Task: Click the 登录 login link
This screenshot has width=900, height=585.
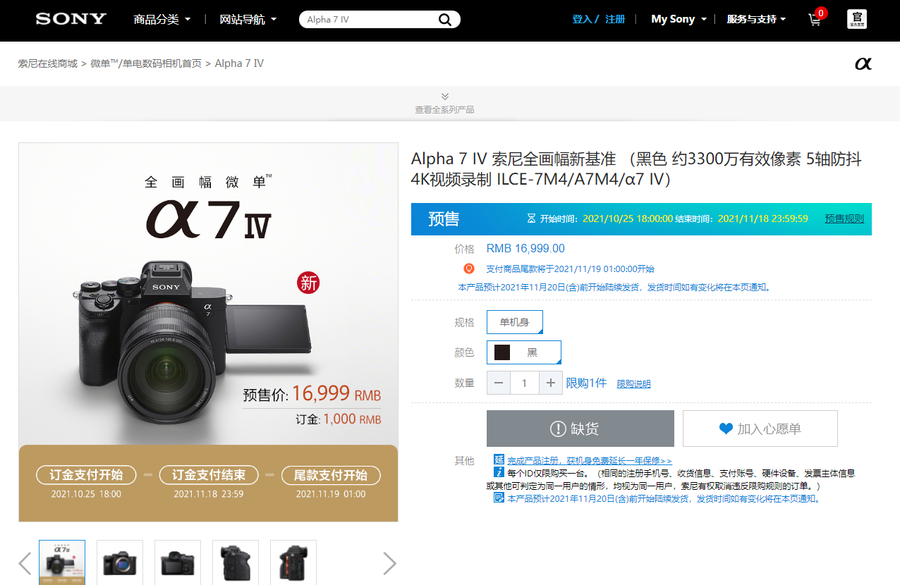Action: 582,19
